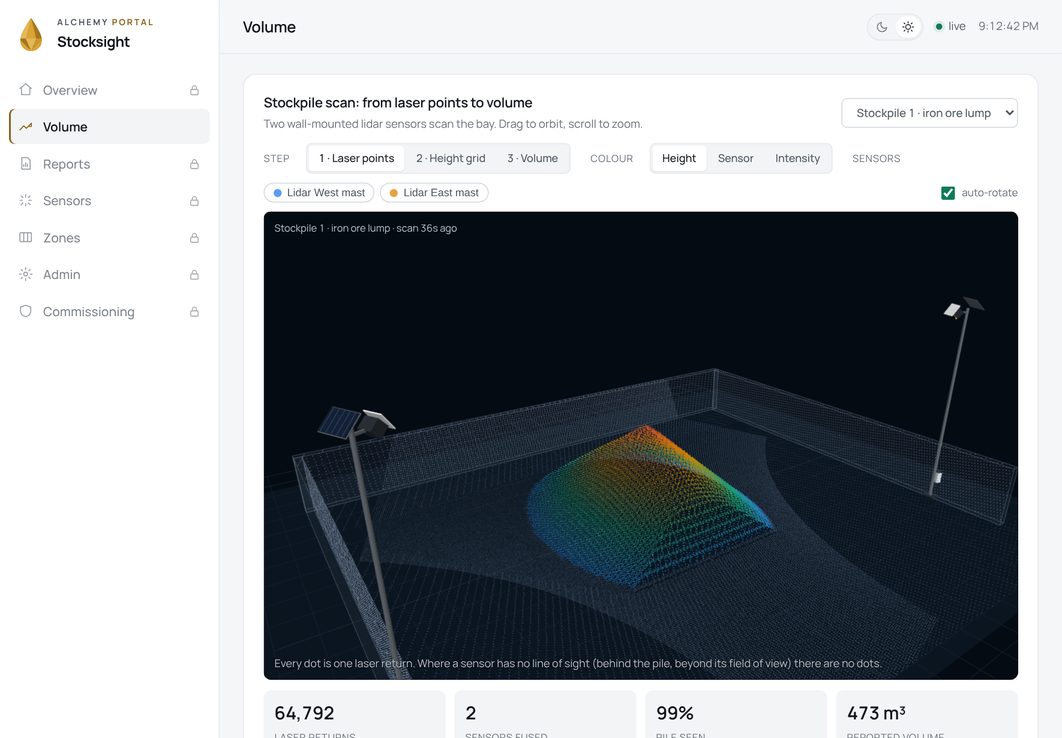Screen dimensions: 1062x738
Task: Click the sensors fused value 2
Action: tap(471, 713)
